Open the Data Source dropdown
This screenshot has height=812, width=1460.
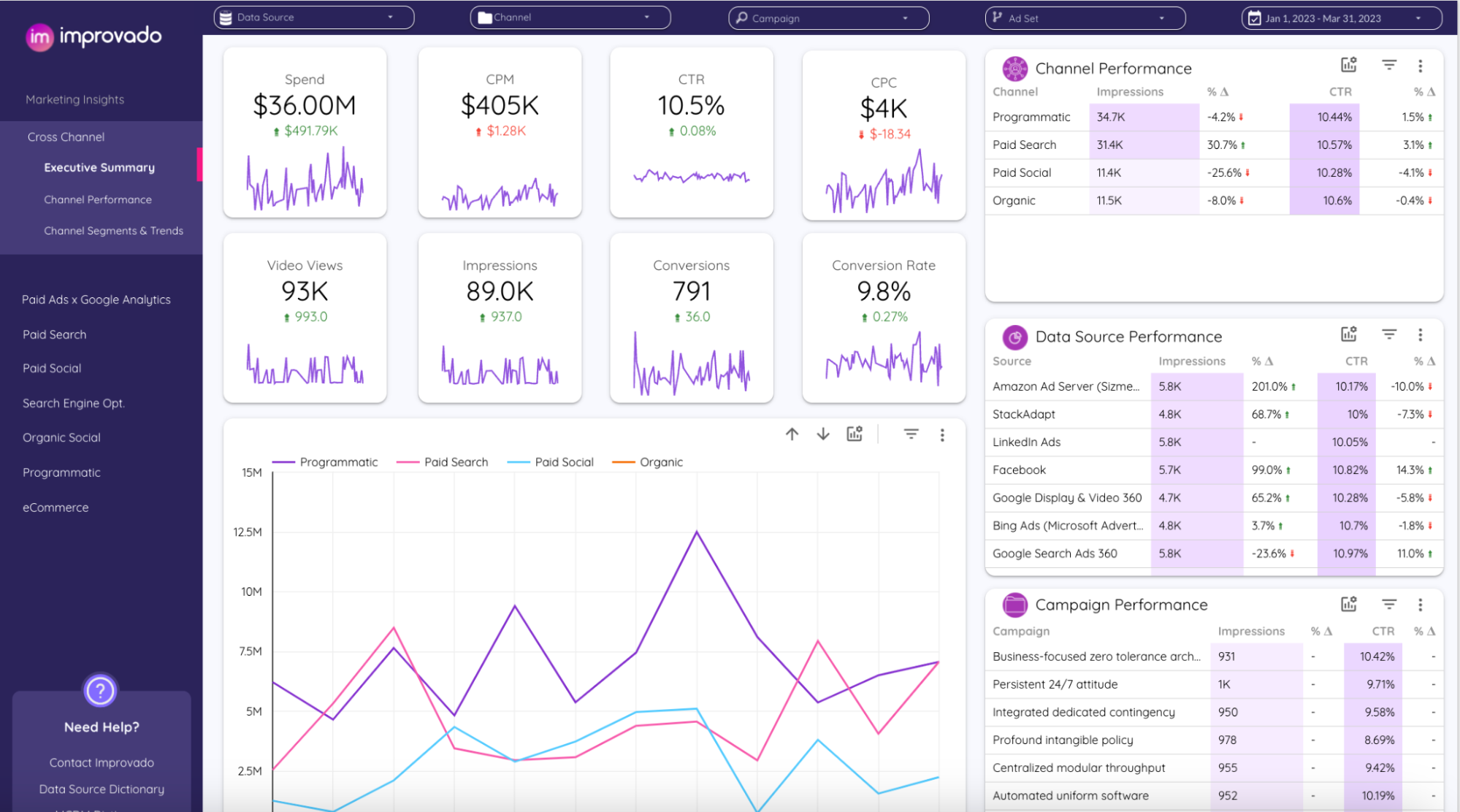coord(313,17)
